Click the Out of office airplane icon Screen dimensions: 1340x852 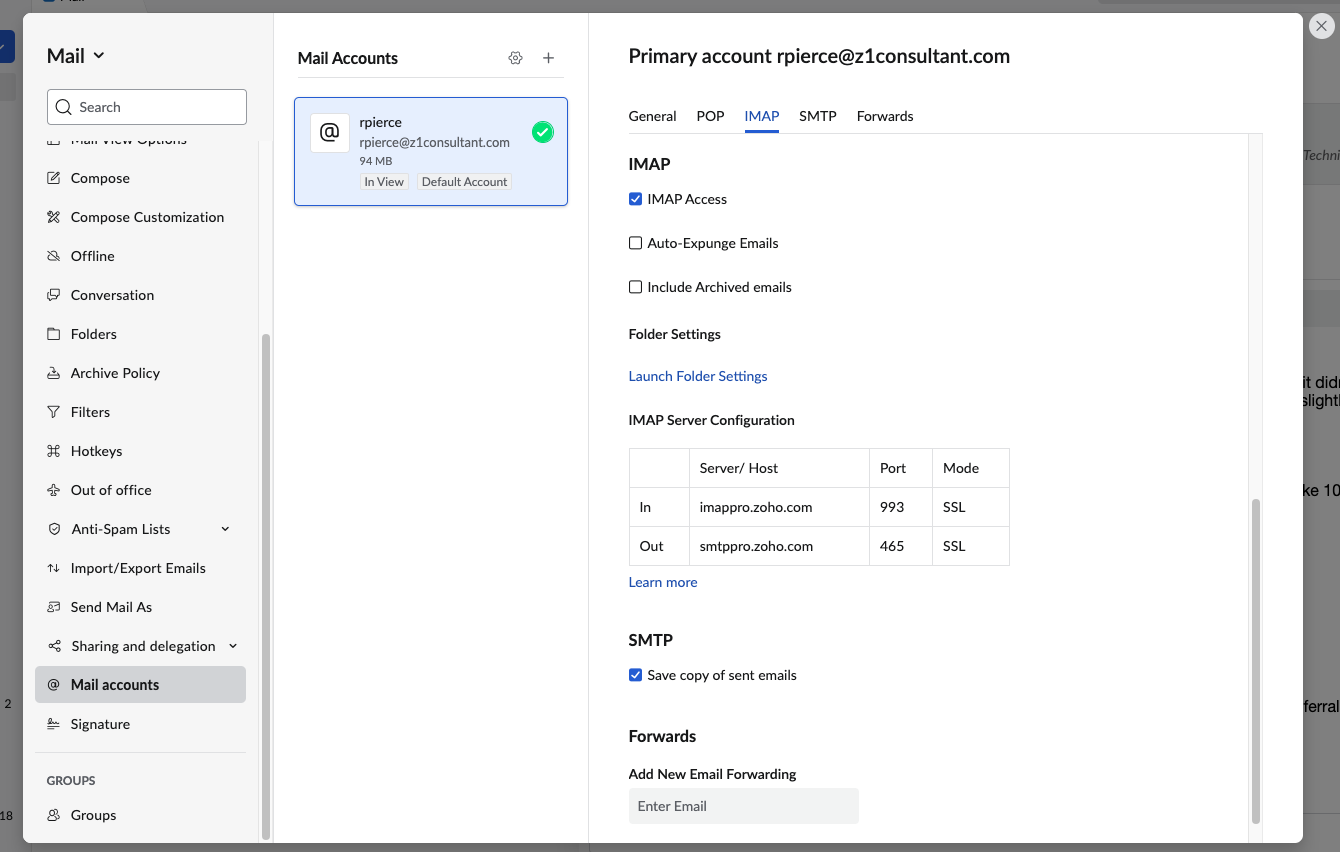54,490
